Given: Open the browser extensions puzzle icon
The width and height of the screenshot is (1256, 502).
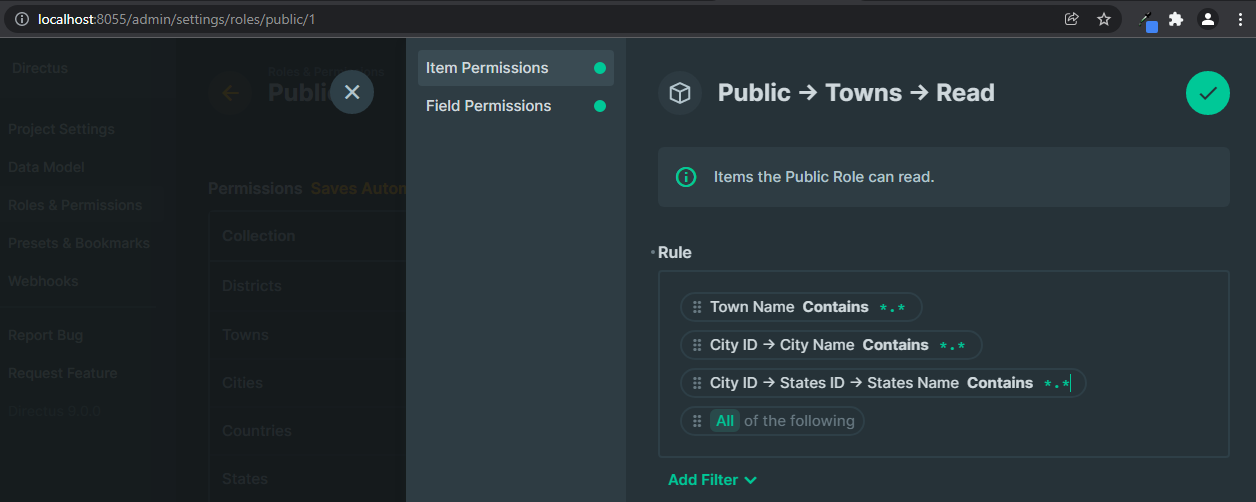Looking at the screenshot, I should 1176,19.
